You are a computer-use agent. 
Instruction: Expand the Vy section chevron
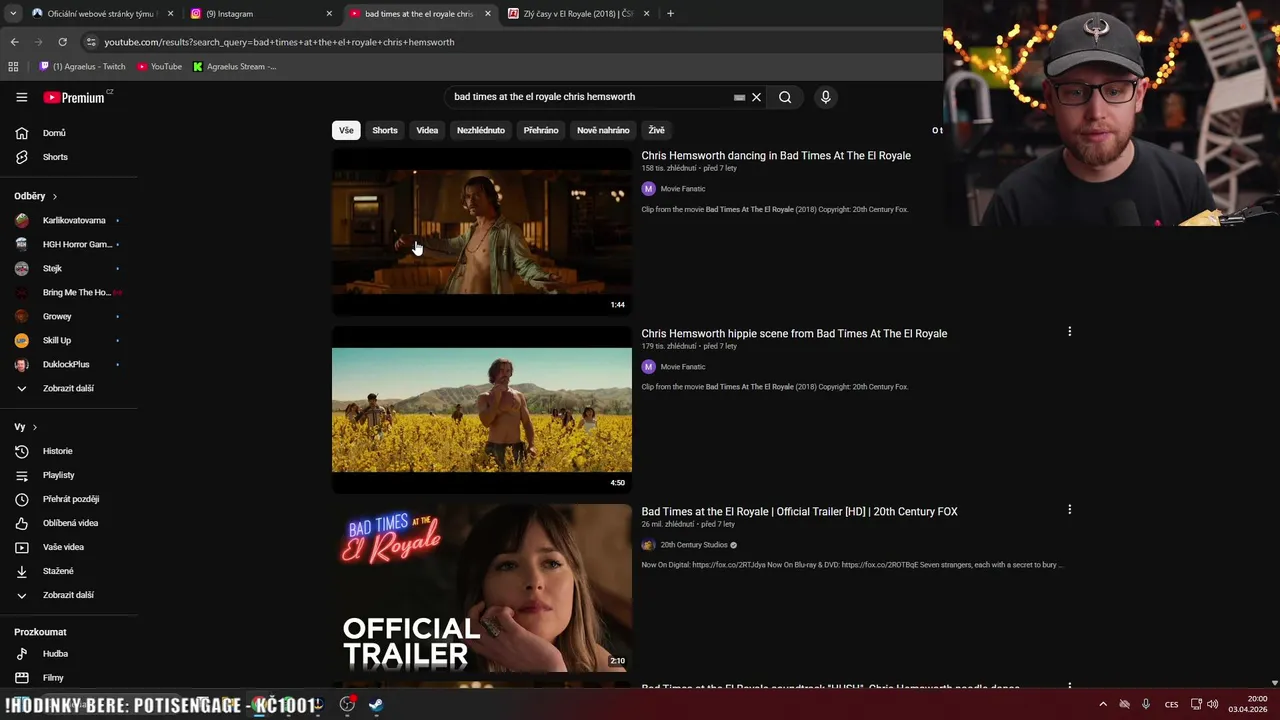[x=35, y=427]
